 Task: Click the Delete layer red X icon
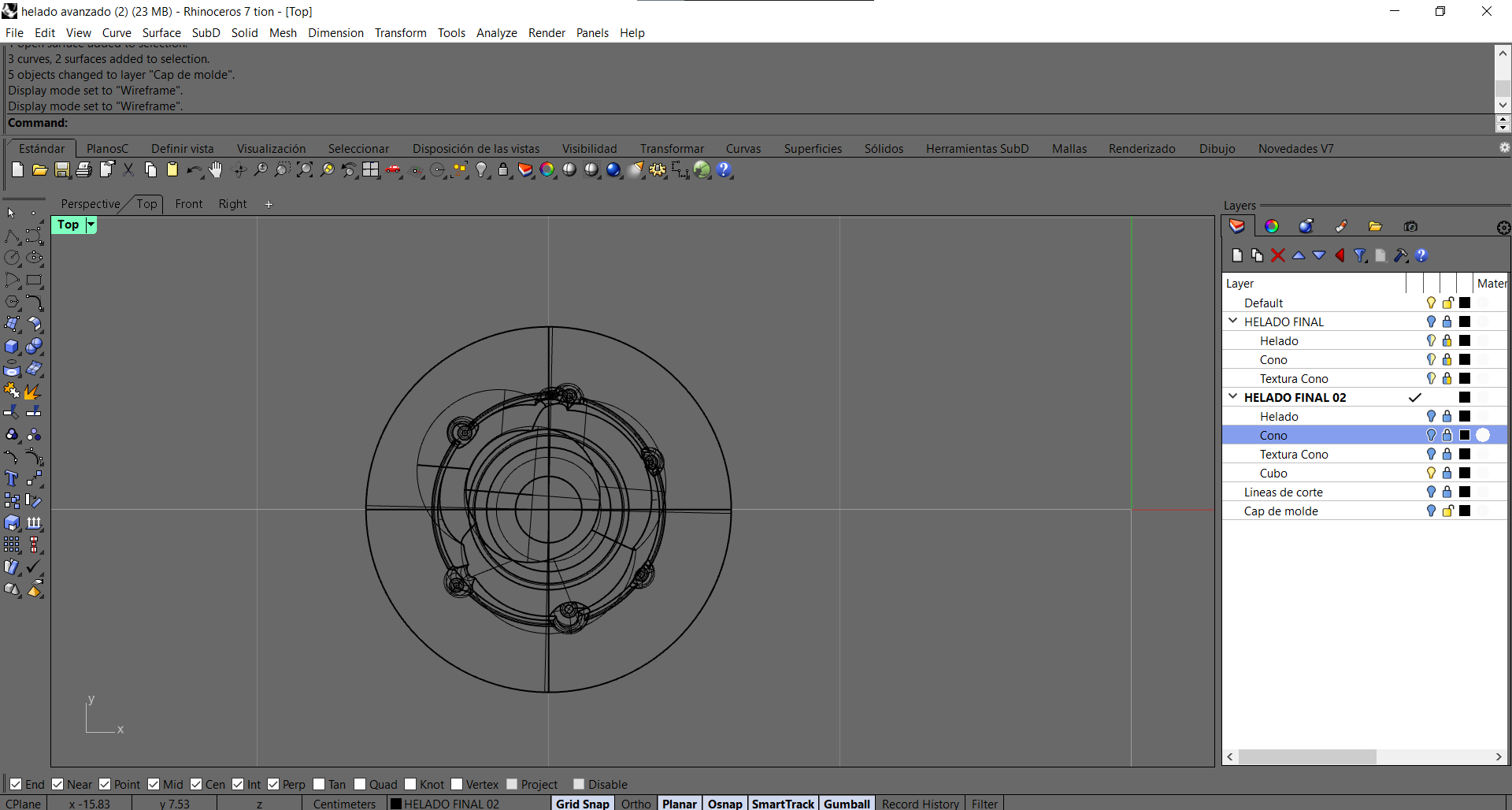[x=1278, y=255]
